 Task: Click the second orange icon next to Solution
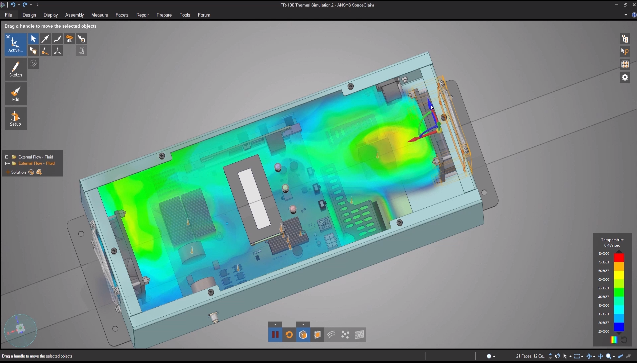coord(39,173)
